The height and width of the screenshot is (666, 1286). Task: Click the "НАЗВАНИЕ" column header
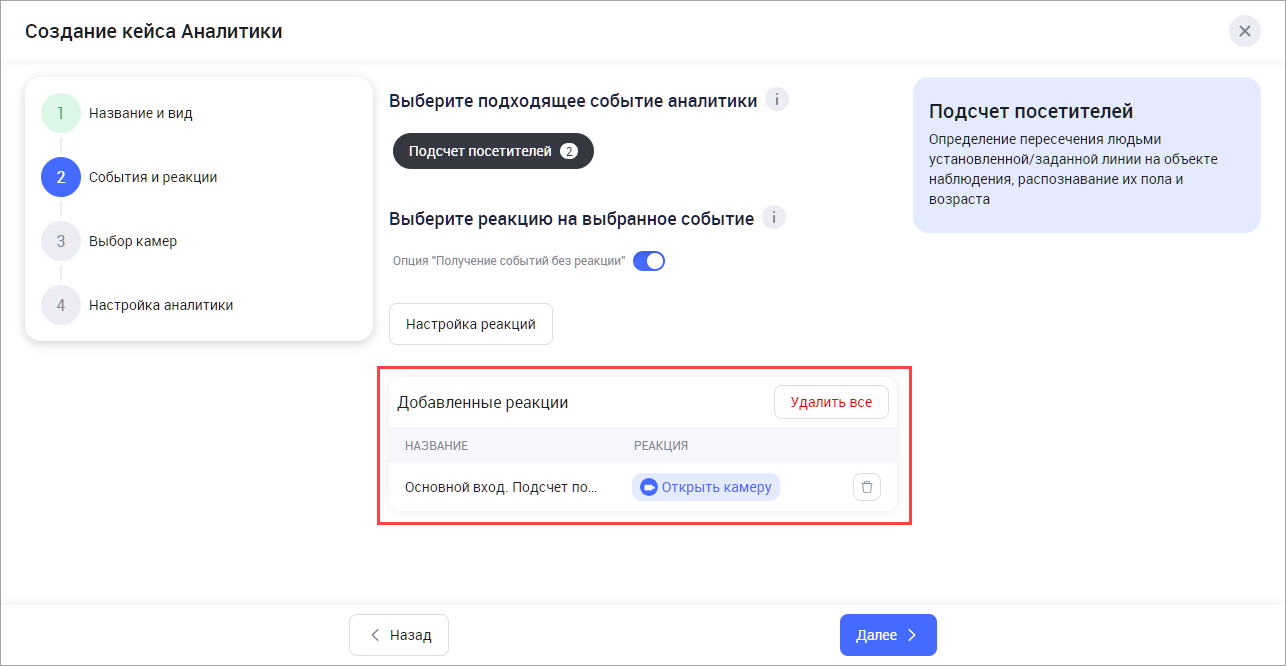(x=436, y=445)
